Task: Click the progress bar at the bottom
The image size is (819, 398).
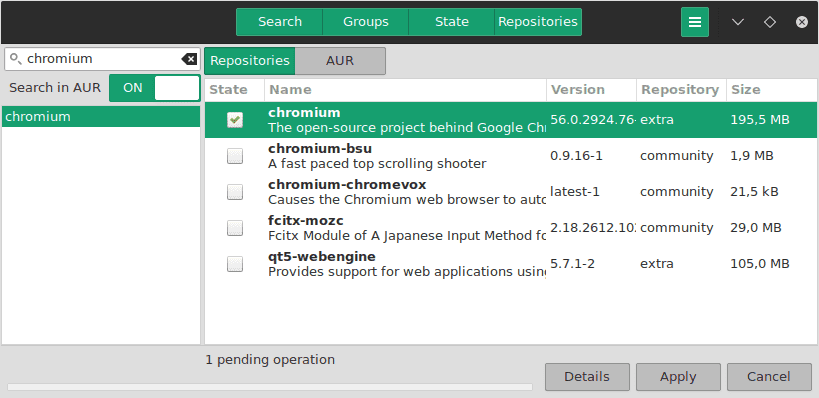Action: click(270, 387)
